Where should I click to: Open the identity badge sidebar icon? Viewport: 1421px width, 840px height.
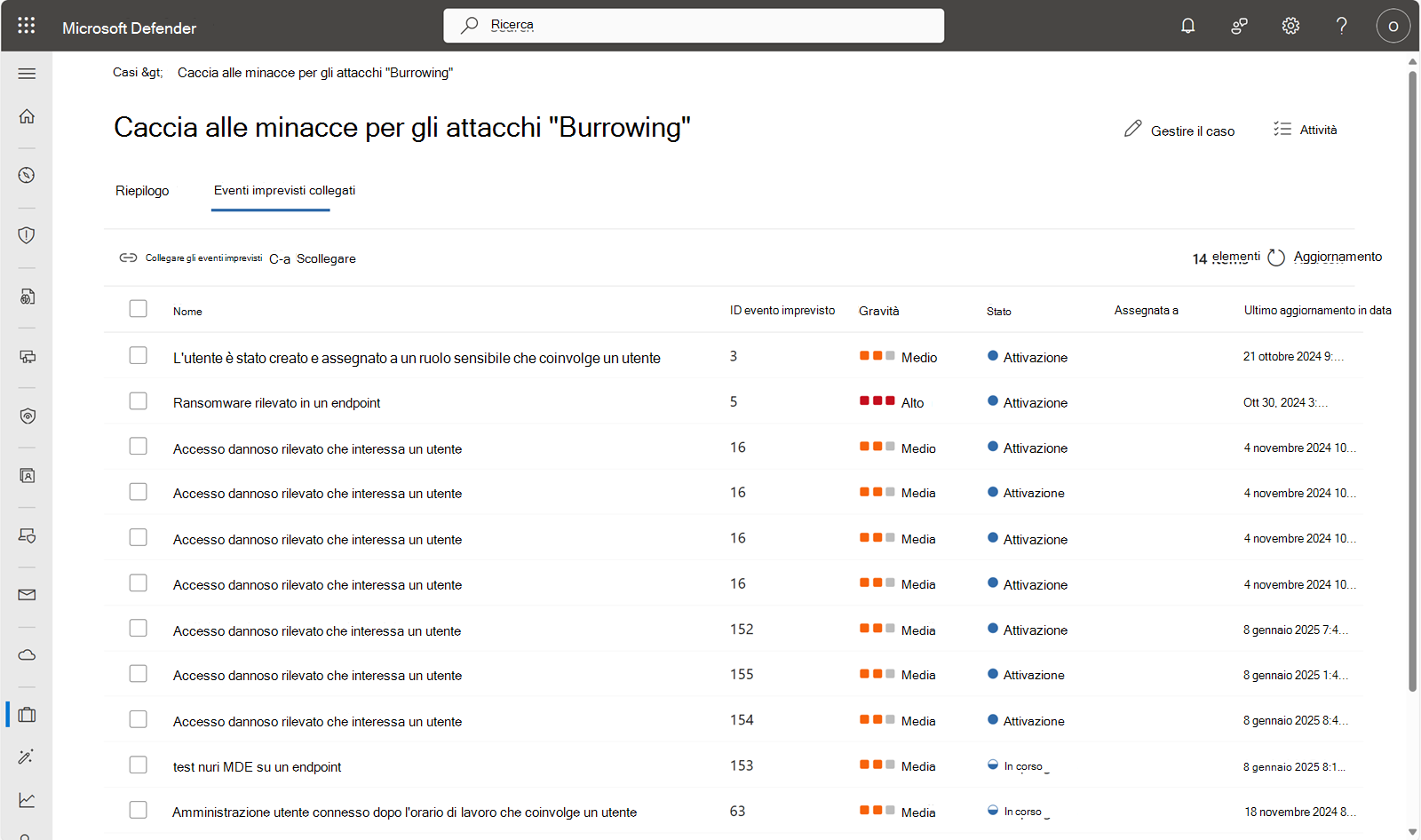coord(27,476)
